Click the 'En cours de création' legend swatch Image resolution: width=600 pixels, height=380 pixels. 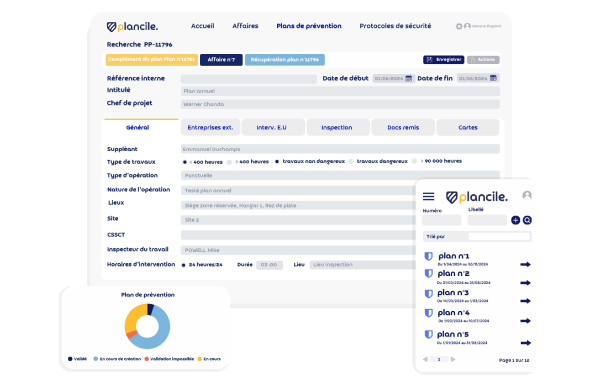point(96,359)
